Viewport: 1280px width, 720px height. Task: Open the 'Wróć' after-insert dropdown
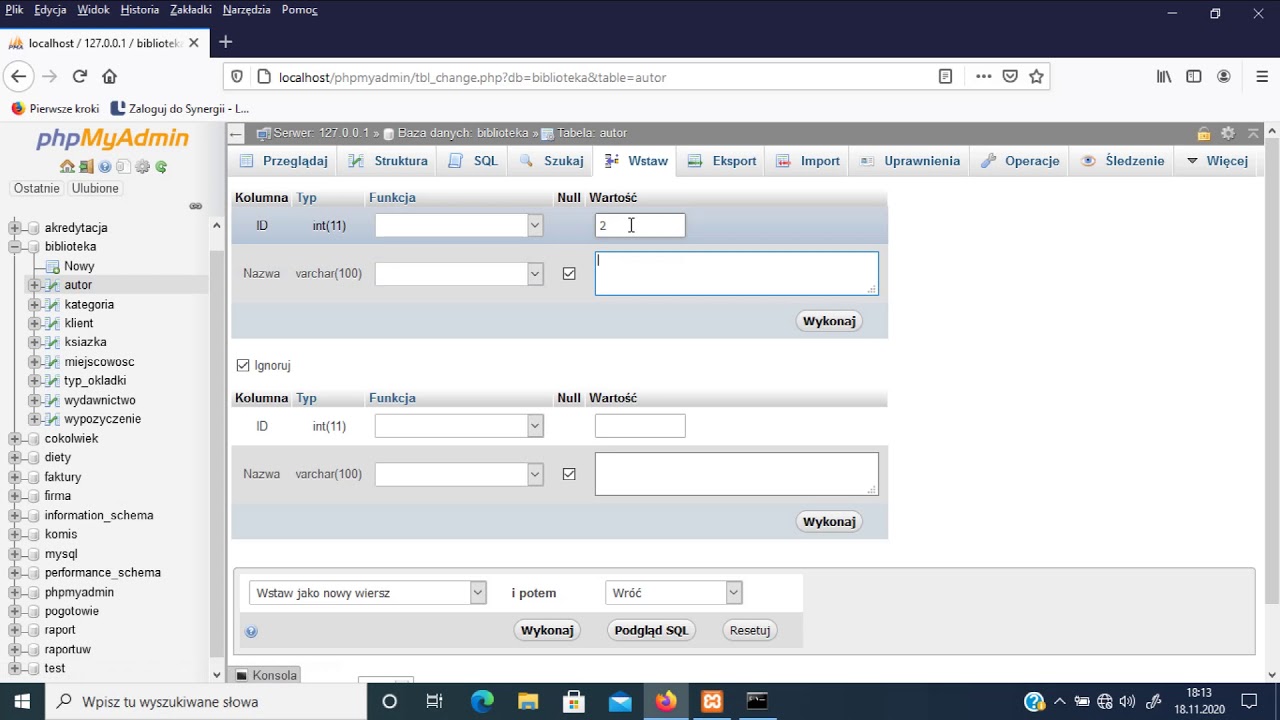click(x=673, y=593)
